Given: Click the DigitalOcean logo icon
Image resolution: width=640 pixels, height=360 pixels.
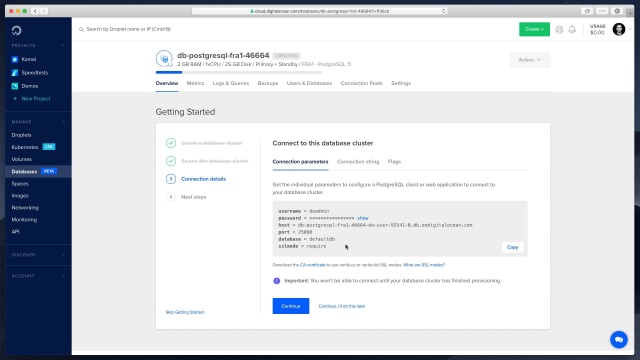Looking at the screenshot, I should [x=16, y=31].
